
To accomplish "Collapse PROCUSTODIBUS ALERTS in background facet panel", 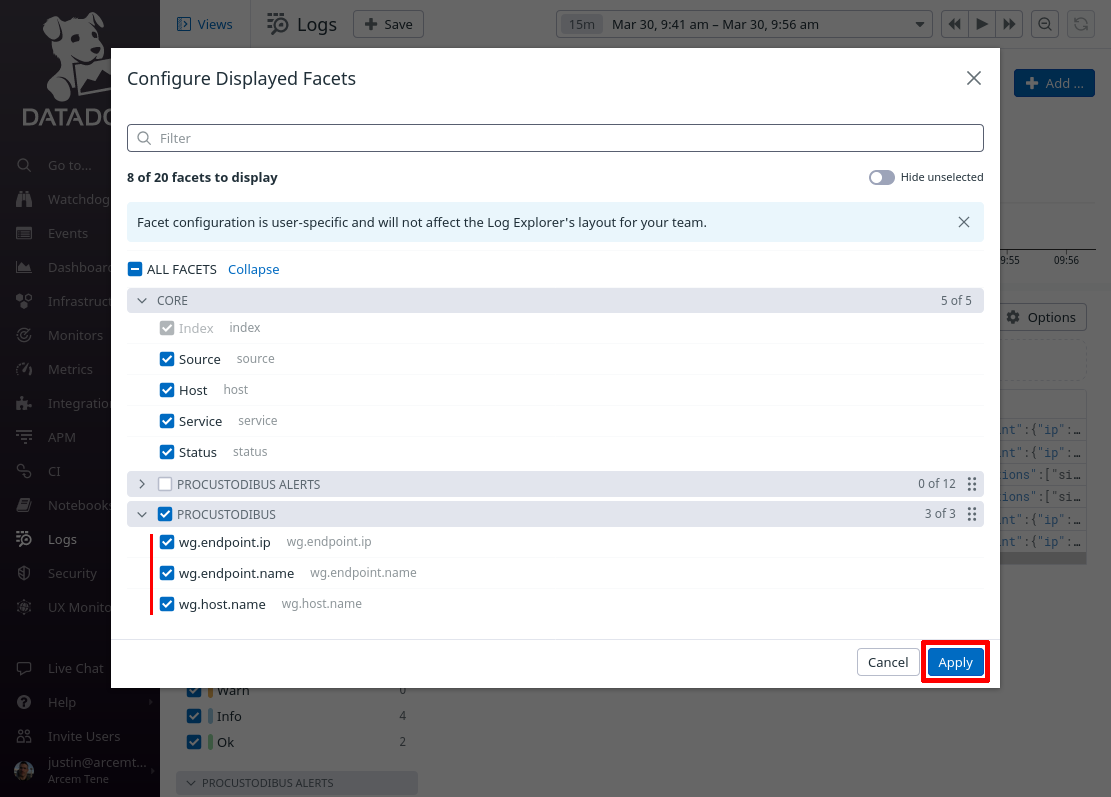I will point(191,783).
